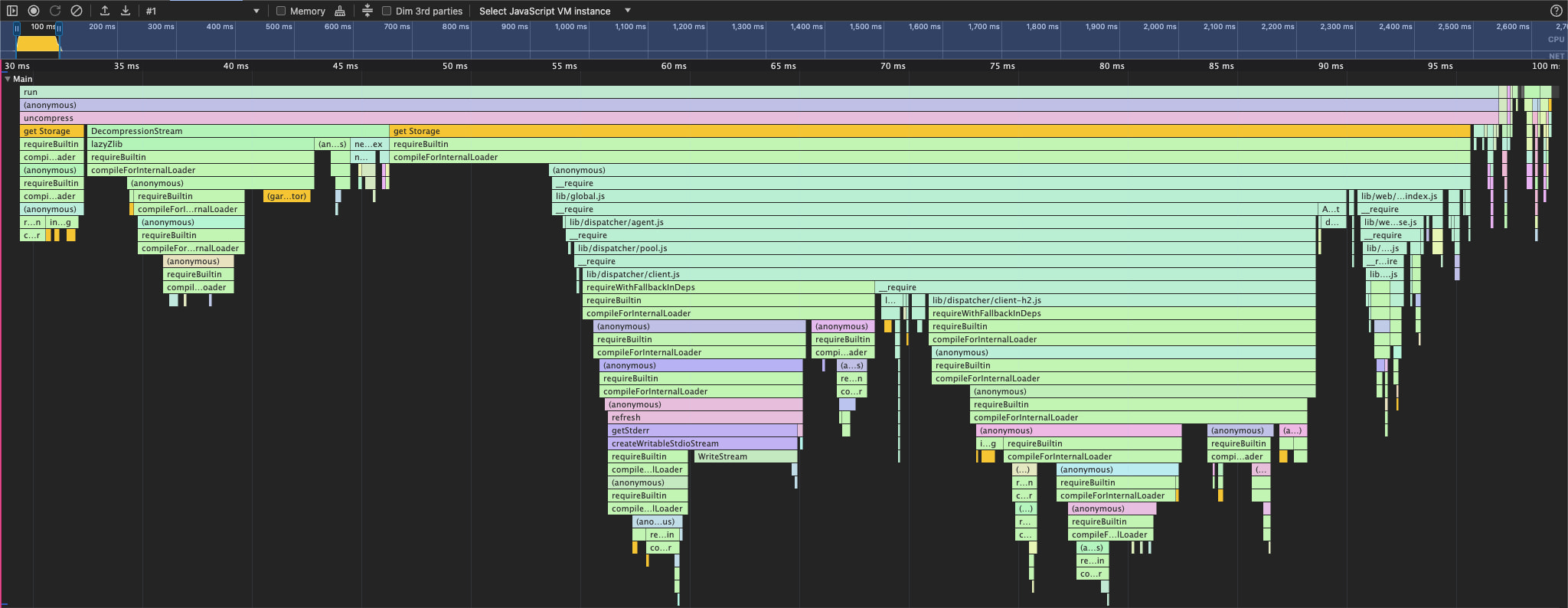Select the lib/dispatcher/client.js entry
This screenshot has width=1568, height=608.
coord(949,274)
